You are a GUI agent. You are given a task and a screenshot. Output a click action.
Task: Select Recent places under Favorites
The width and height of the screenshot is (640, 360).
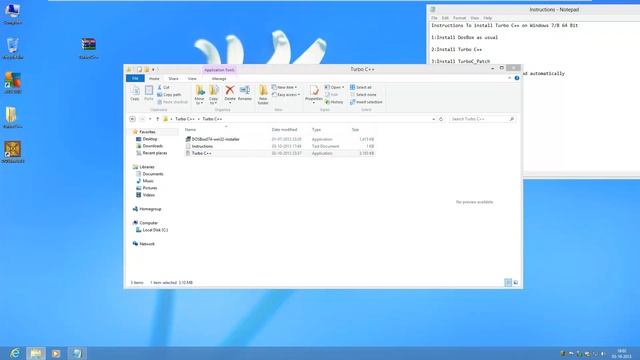click(x=151, y=153)
